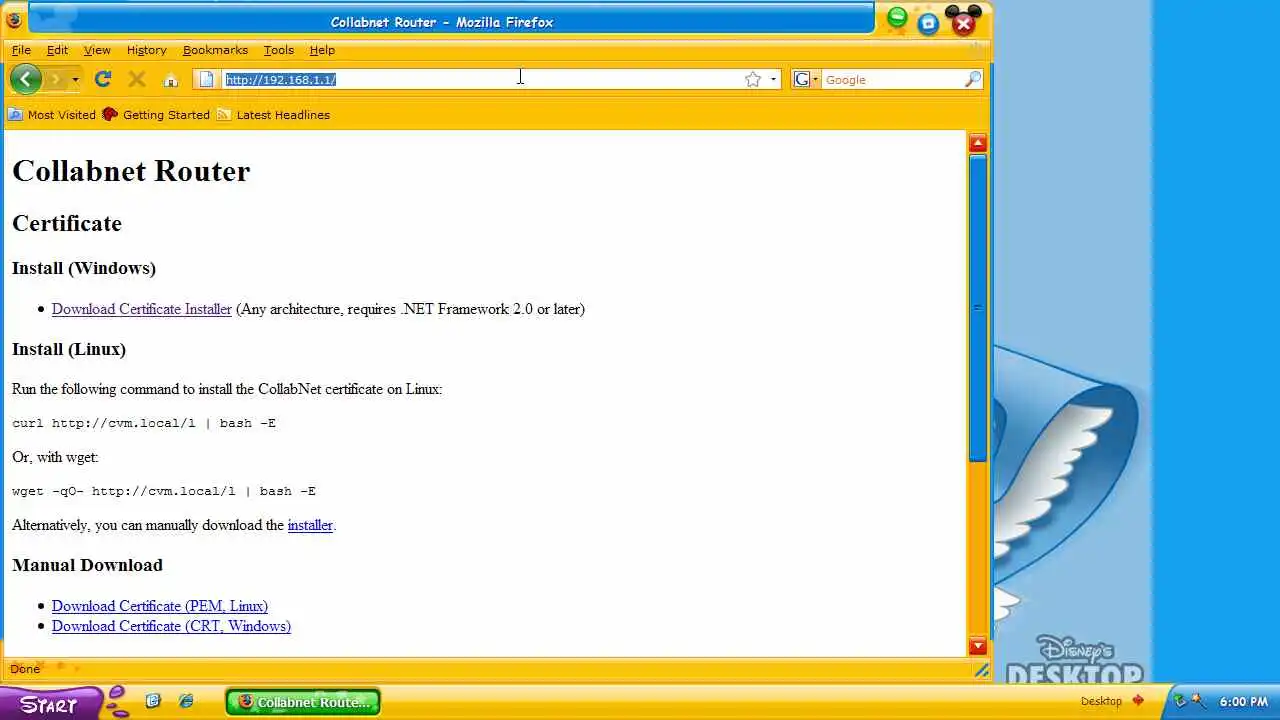1280x720 pixels.
Task: Open the Start menu button
Action: click(49, 704)
